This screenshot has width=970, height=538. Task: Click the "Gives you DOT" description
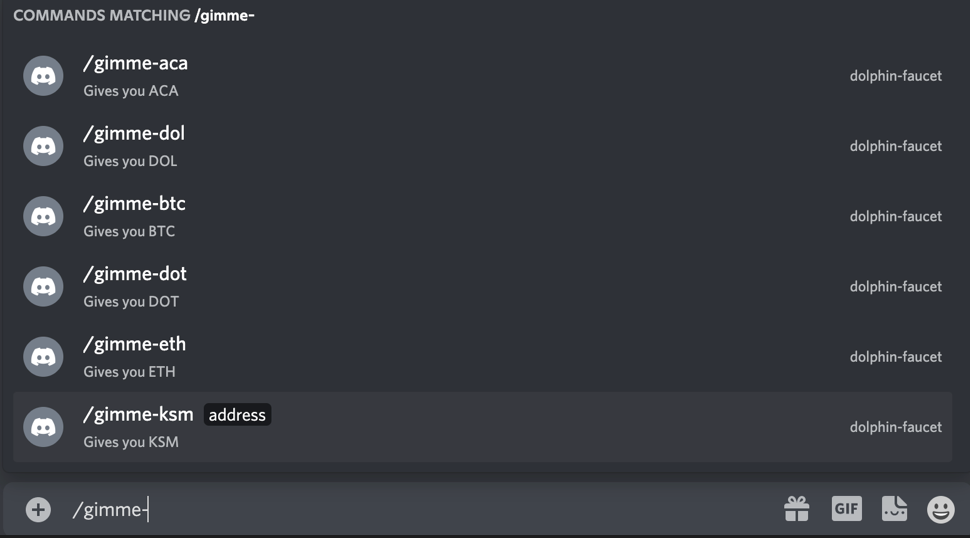pos(131,302)
